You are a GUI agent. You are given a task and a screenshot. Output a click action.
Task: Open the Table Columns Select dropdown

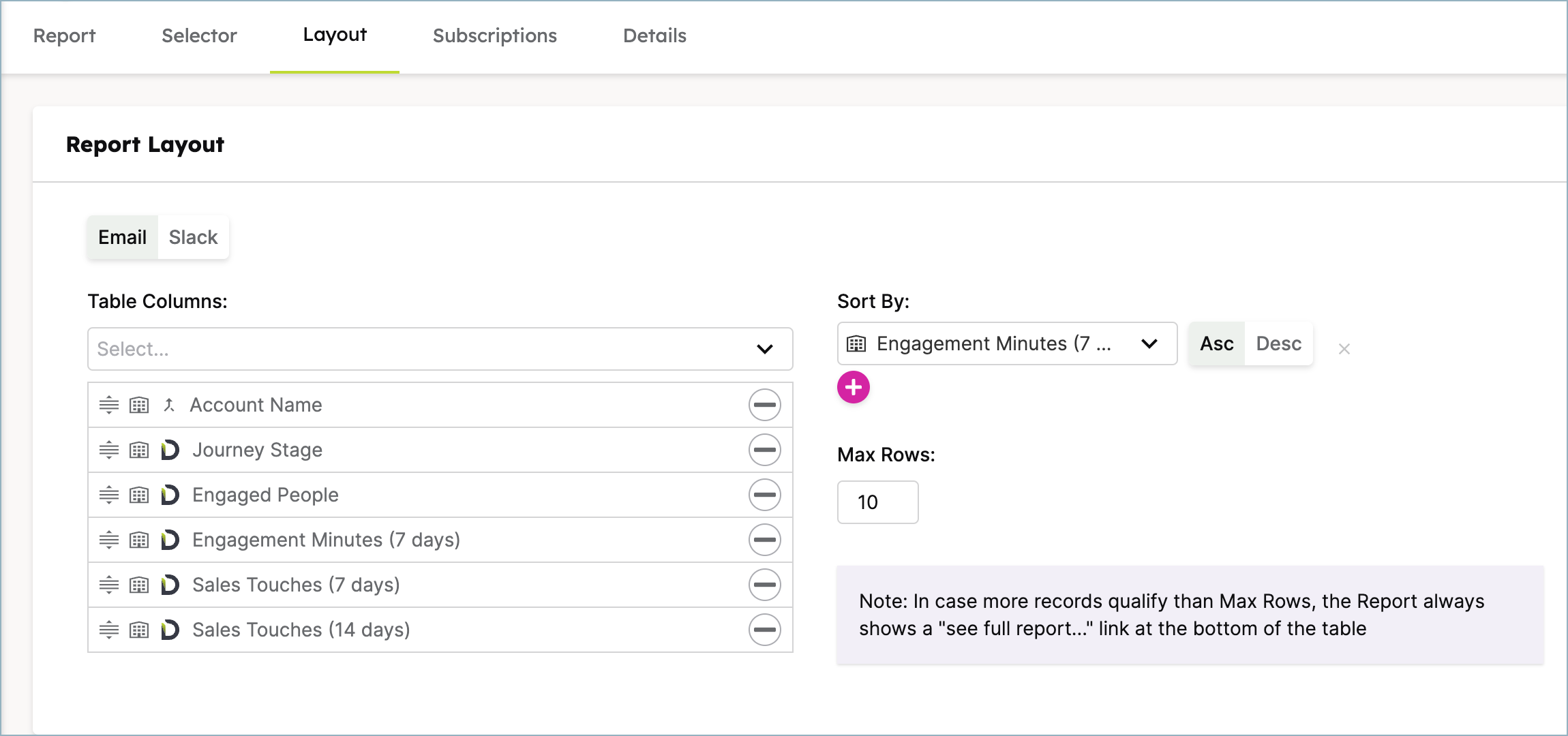(x=440, y=349)
